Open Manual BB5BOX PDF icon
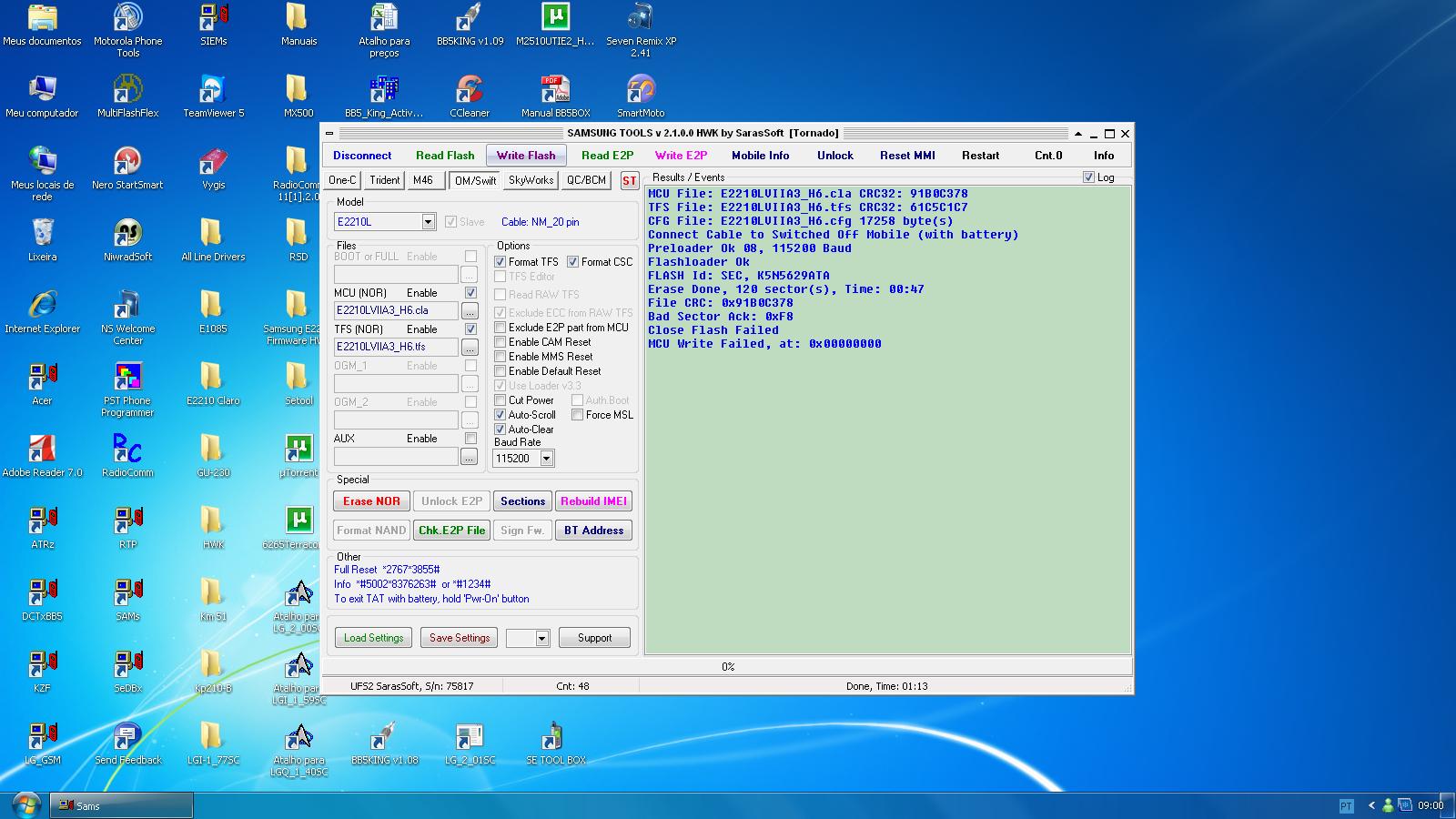Viewport: 1456px width, 819px height. pyautogui.click(x=555, y=96)
